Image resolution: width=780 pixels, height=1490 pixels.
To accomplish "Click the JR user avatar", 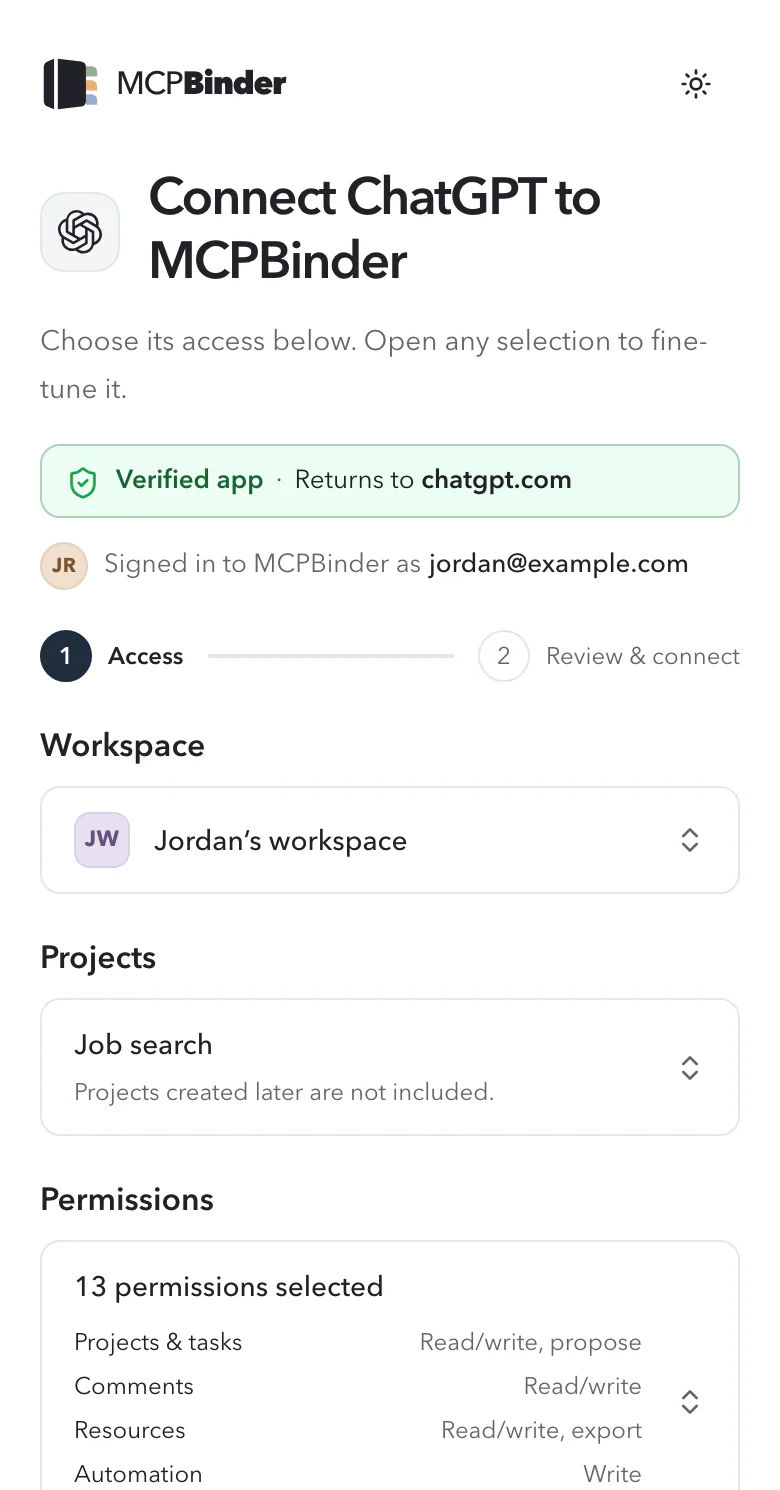I will coord(64,565).
